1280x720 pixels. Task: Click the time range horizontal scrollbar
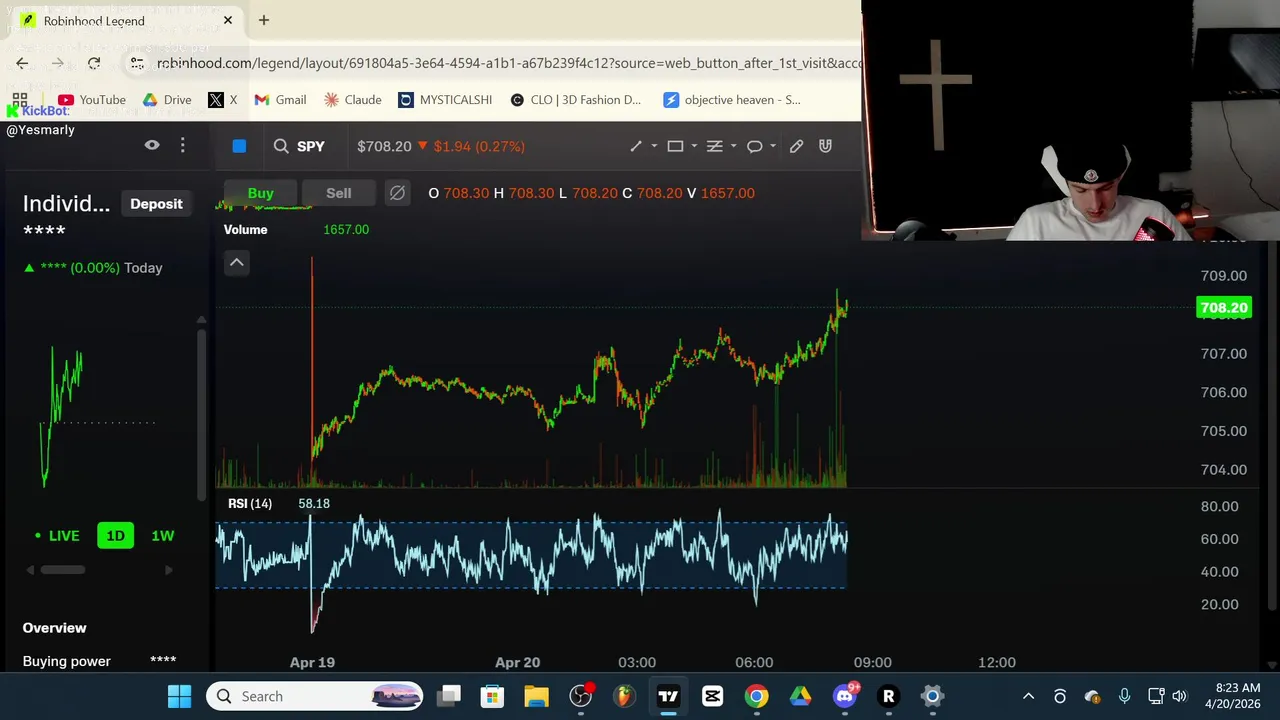(63, 570)
